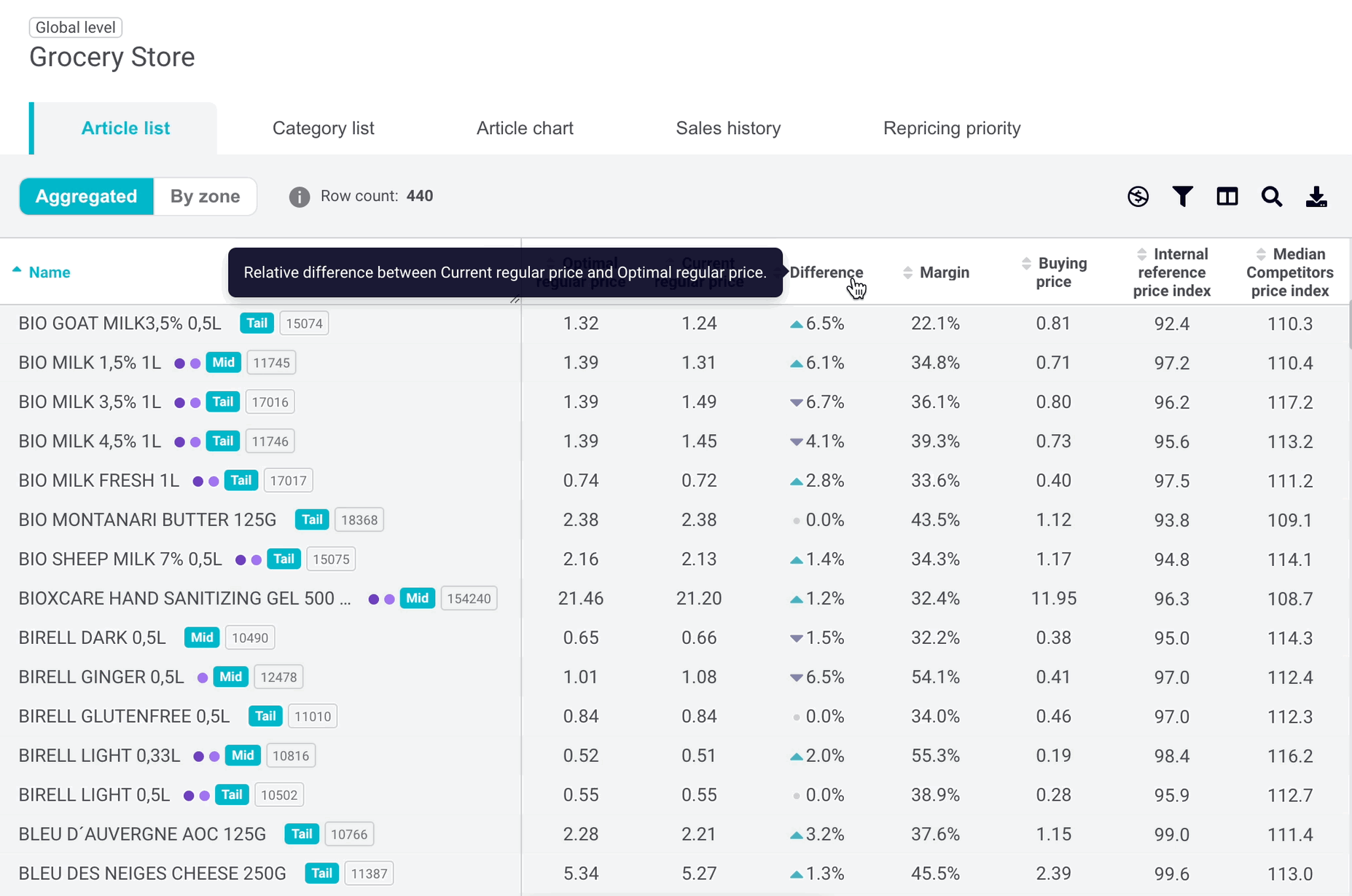The image size is (1352, 896).
Task: Open BIO MONTANARI BUTTER 125G article
Action: 147,520
